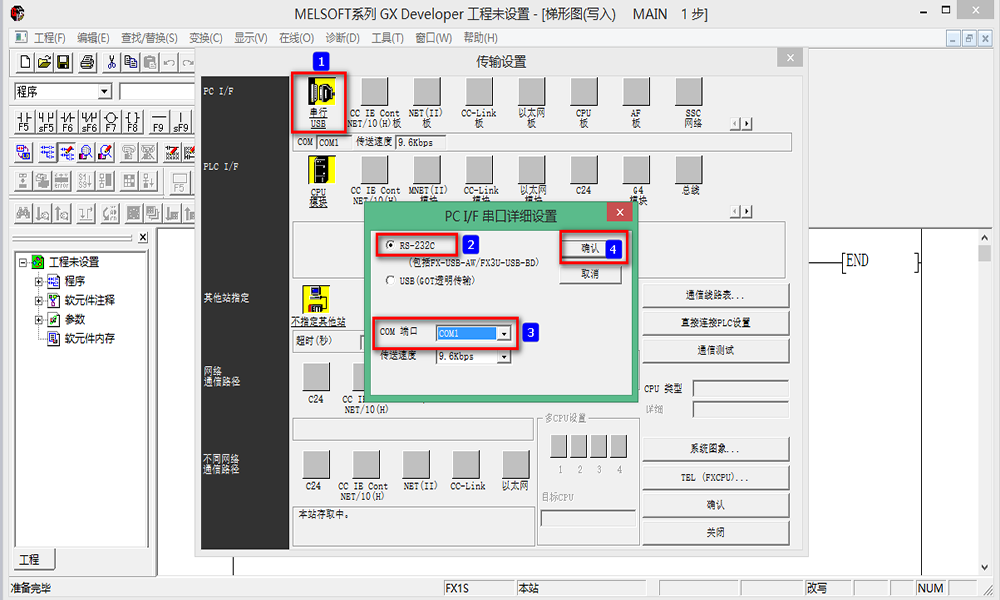Click the Print toolbar icon

87,63
